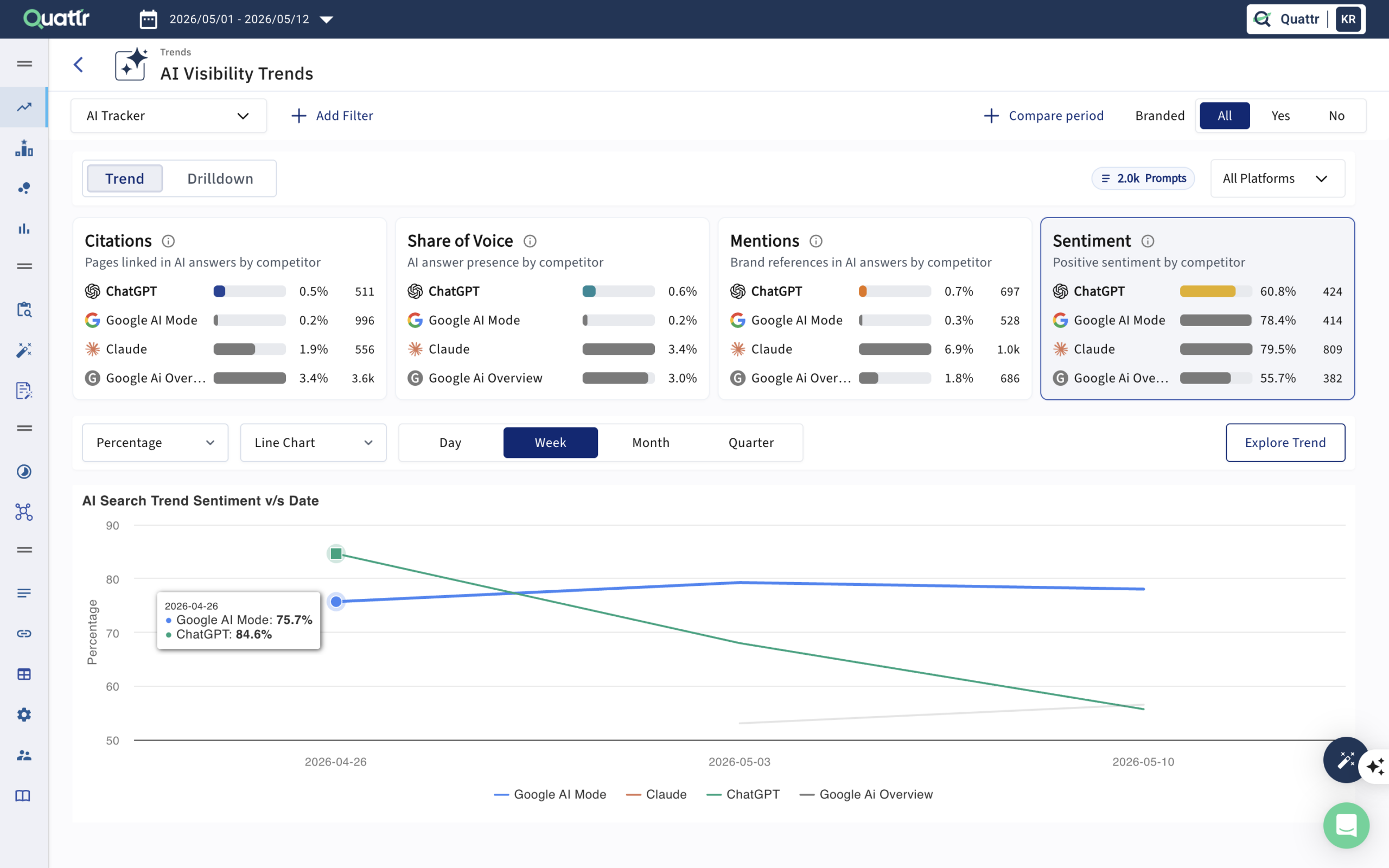Click the ChatGPT yellow sentiment bar
This screenshot has width=1389, height=868.
click(x=1207, y=291)
